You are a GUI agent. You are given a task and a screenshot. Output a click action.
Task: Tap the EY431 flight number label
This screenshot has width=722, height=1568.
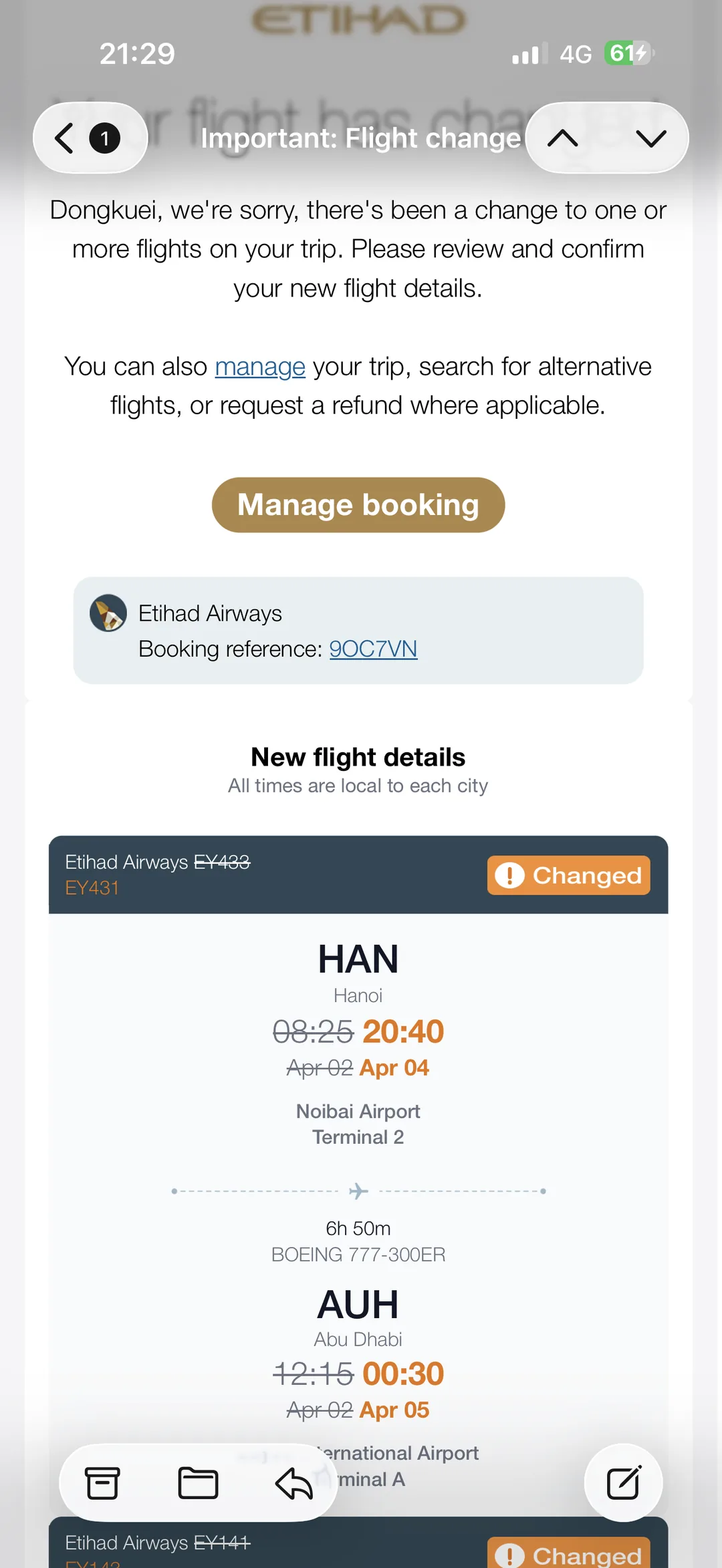[x=92, y=888]
